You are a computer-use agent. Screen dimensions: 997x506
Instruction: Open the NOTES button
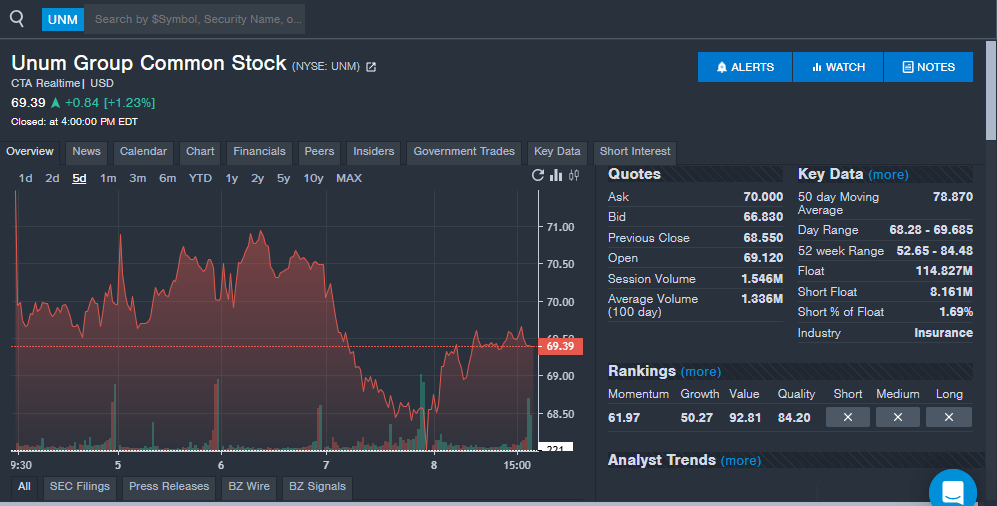(x=928, y=67)
